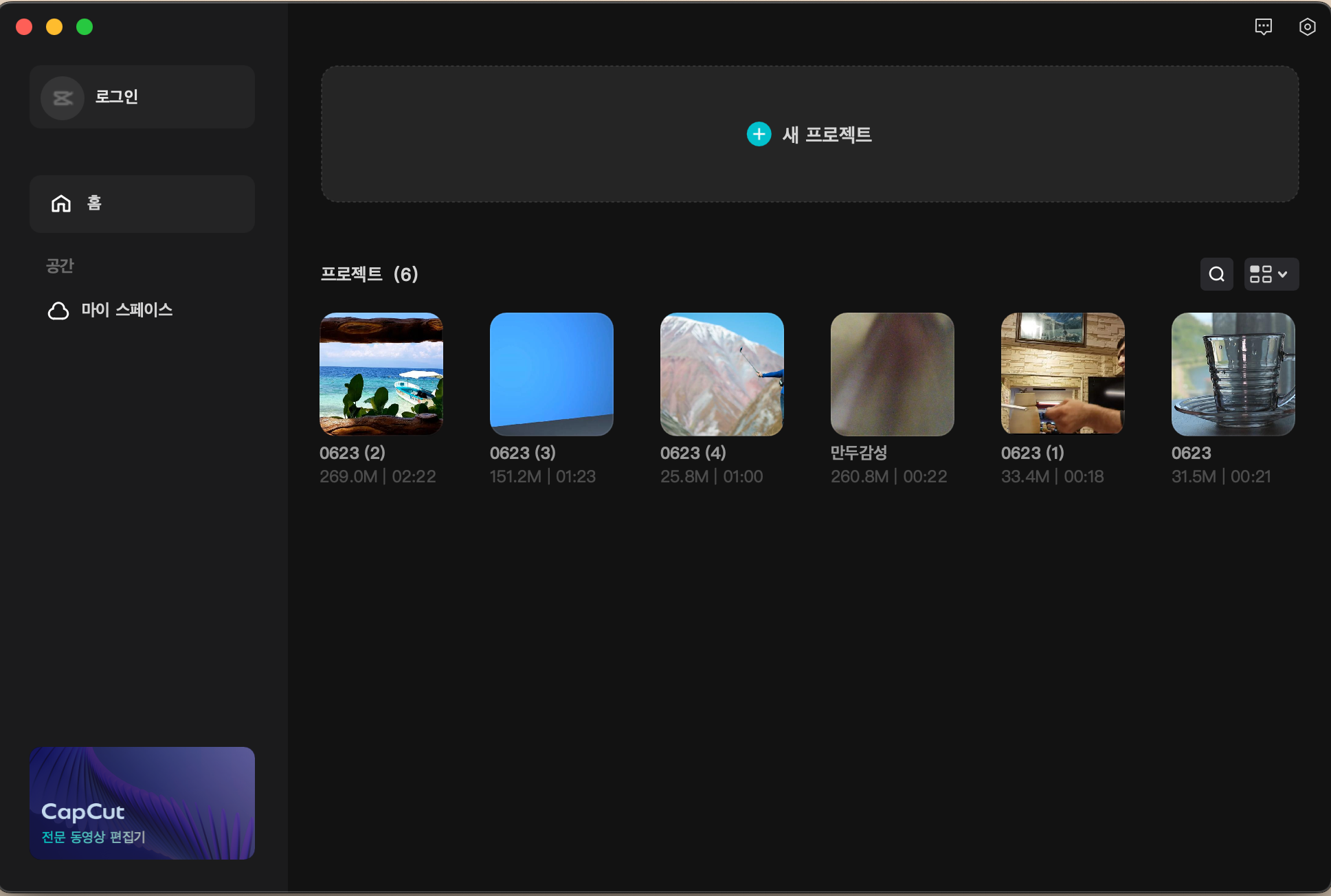The image size is (1331, 896).
Task: Click the 만두감성 project title text
Action: [x=858, y=453]
